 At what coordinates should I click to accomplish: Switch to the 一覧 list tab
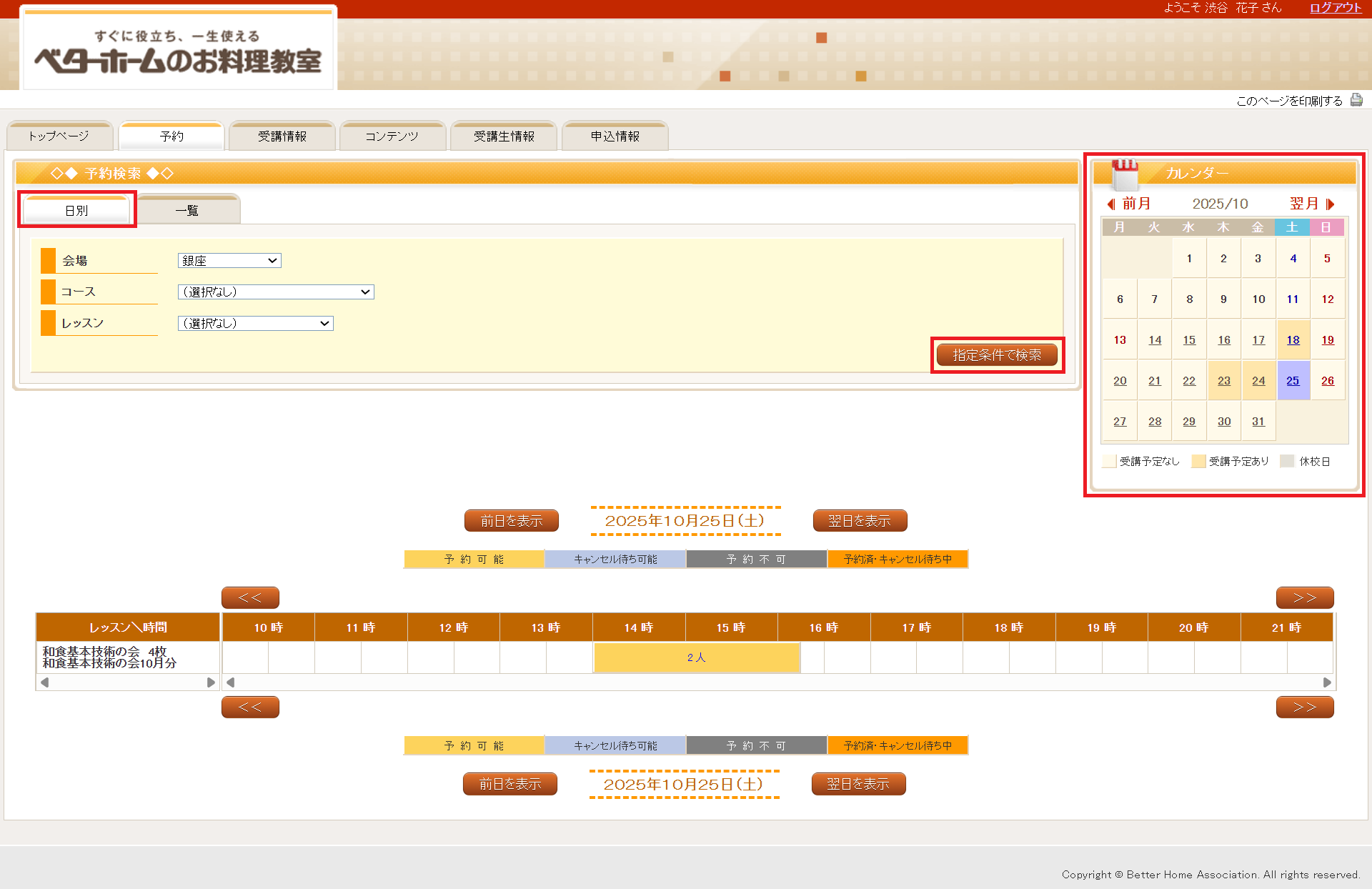point(188,210)
